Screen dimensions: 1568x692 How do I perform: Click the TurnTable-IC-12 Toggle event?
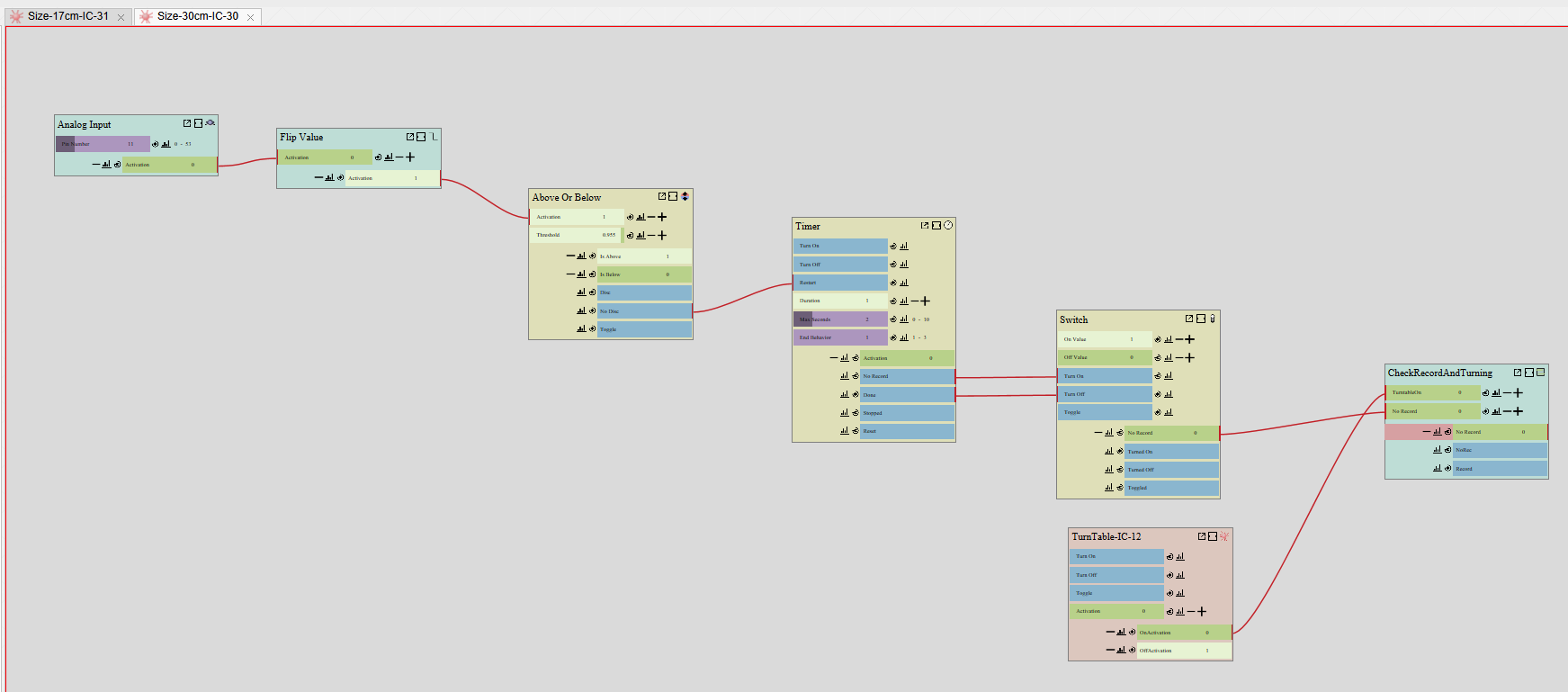point(1116,593)
